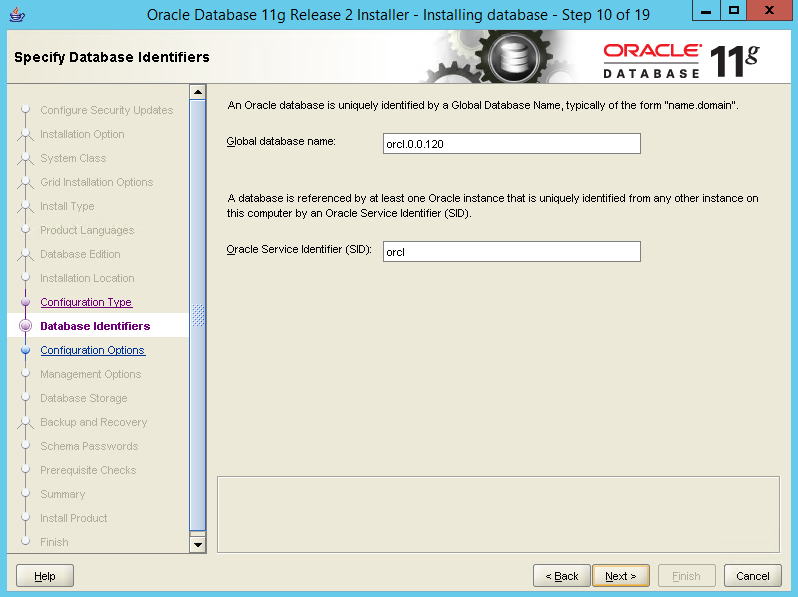Click the 'Specify Database Identifiers' heading
This screenshot has width=798, height=597.
click(112, 57)
